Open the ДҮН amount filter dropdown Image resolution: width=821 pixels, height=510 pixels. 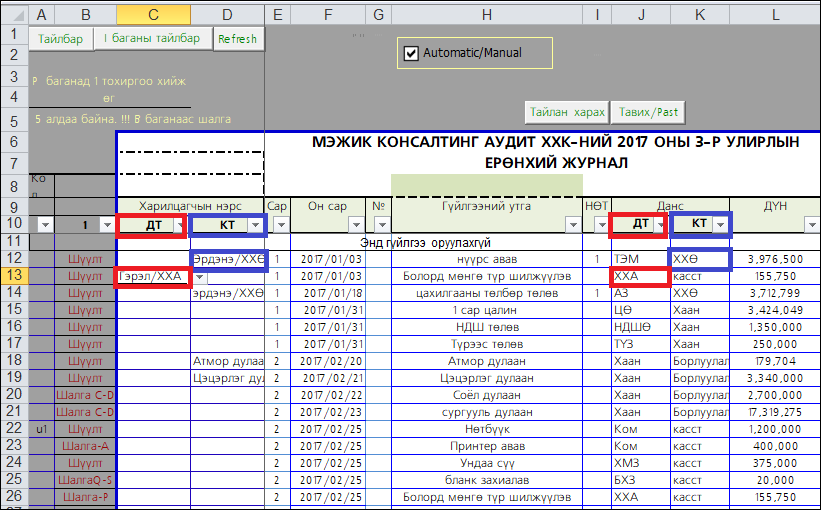[x=812, y=226]
